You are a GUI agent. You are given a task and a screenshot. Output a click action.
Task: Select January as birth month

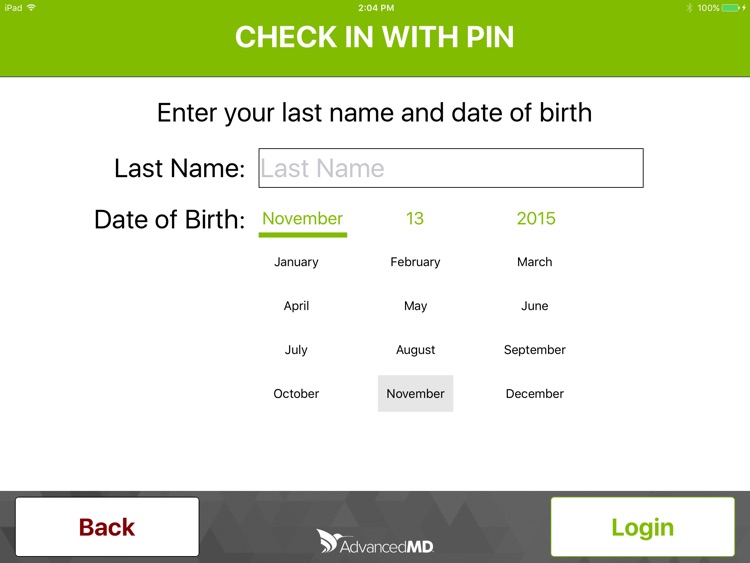296,262
